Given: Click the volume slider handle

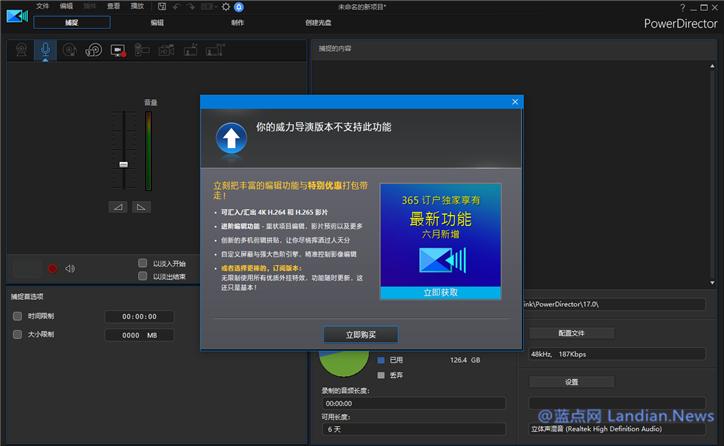Looking at the screenshot, I should click(123, 164).
